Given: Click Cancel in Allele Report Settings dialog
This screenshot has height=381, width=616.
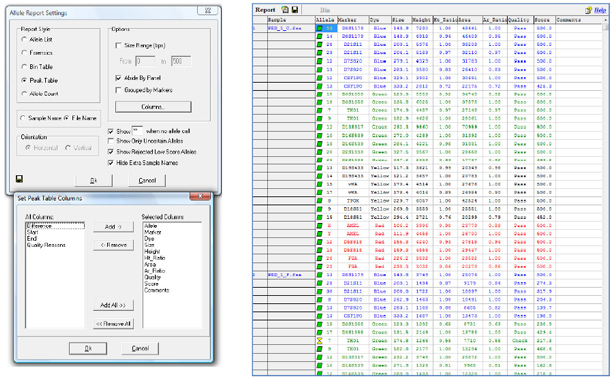Looking at the screenshot, I should [x=147, y=180].
